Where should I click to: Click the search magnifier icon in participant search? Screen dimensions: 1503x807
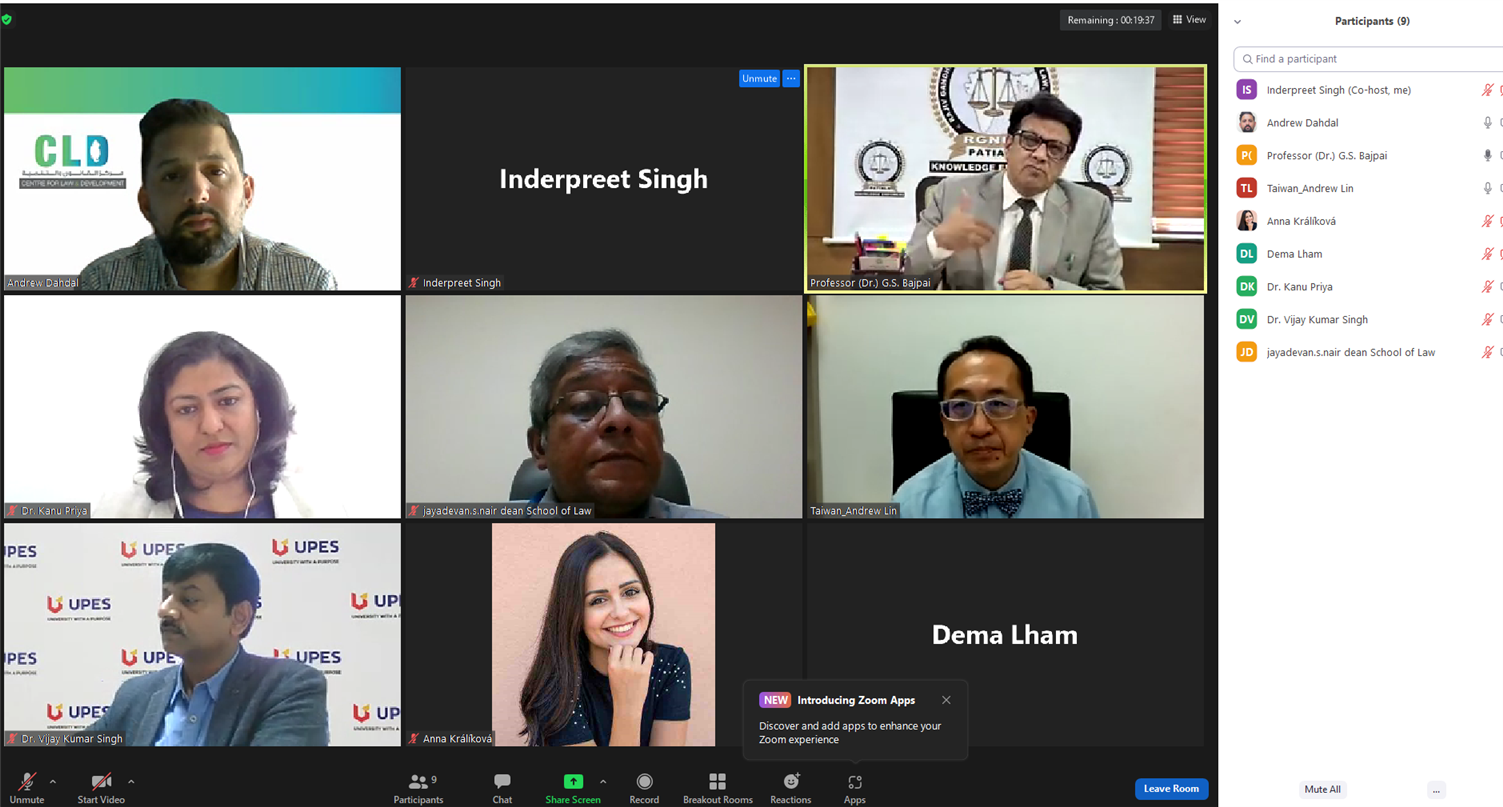1247,59
